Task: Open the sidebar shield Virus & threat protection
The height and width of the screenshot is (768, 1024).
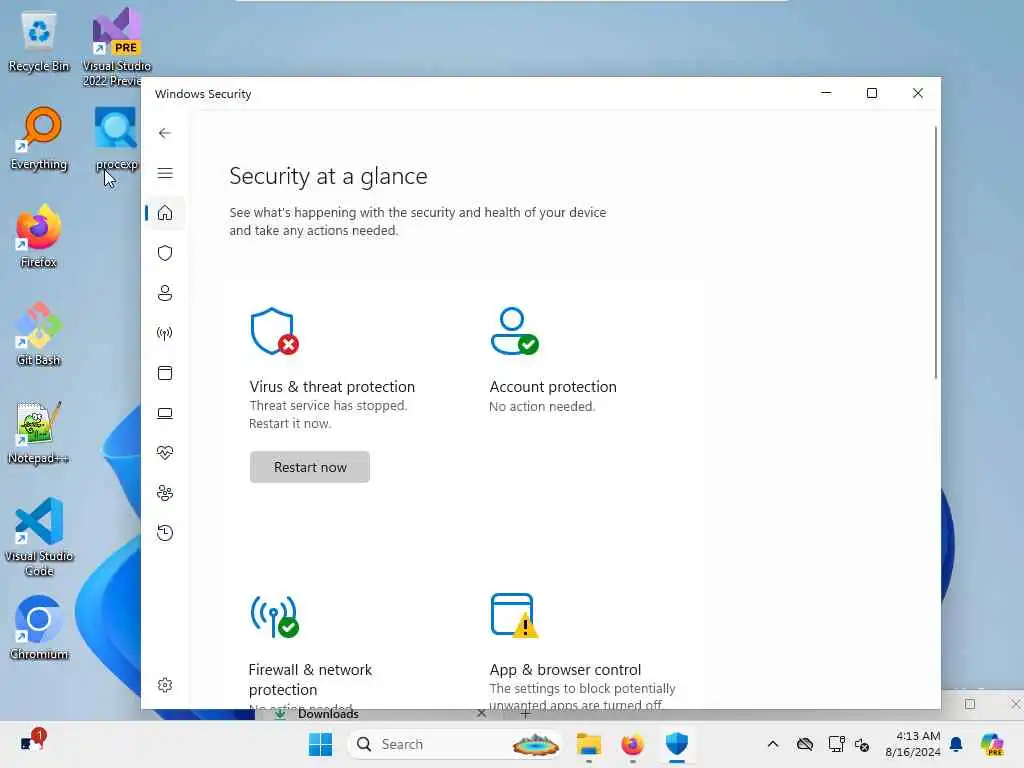Action: [x=165, y=253]
